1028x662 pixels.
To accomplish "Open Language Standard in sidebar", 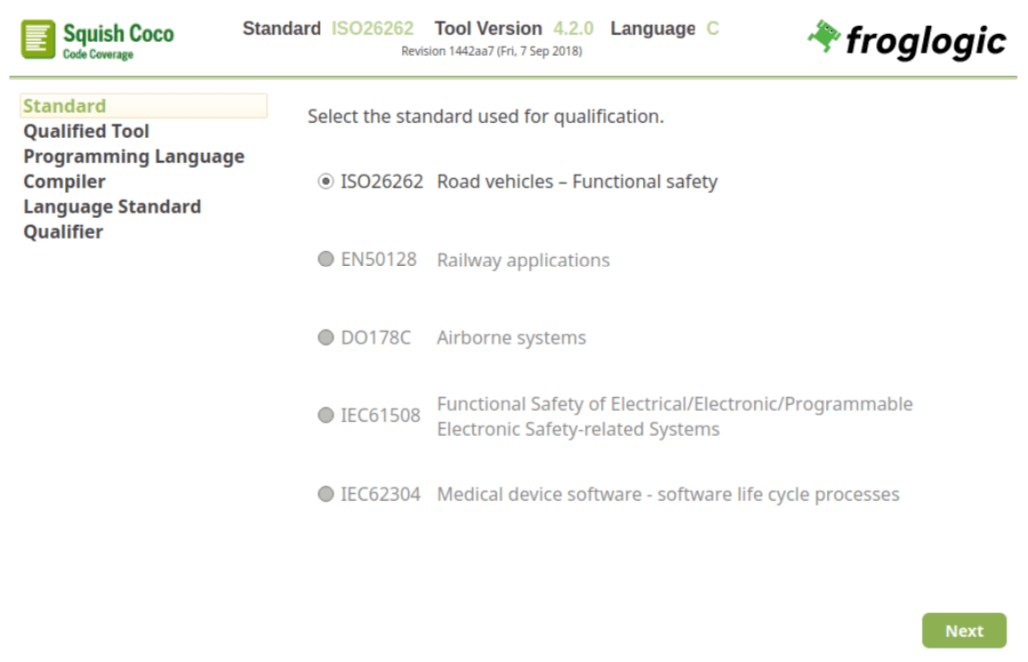I will click(112, 206).
